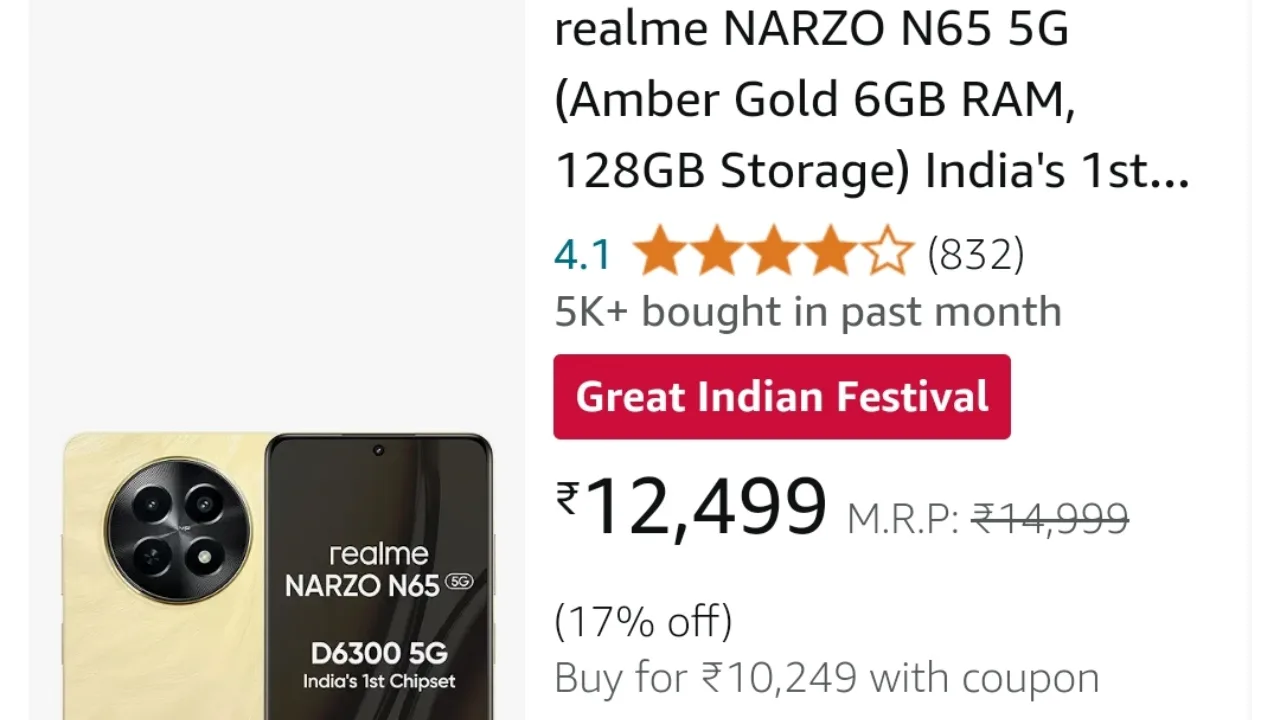Screen dimensions: 1280x720
Task: Click the front phone's punch-hole camera on image
Action: [378, 451]
